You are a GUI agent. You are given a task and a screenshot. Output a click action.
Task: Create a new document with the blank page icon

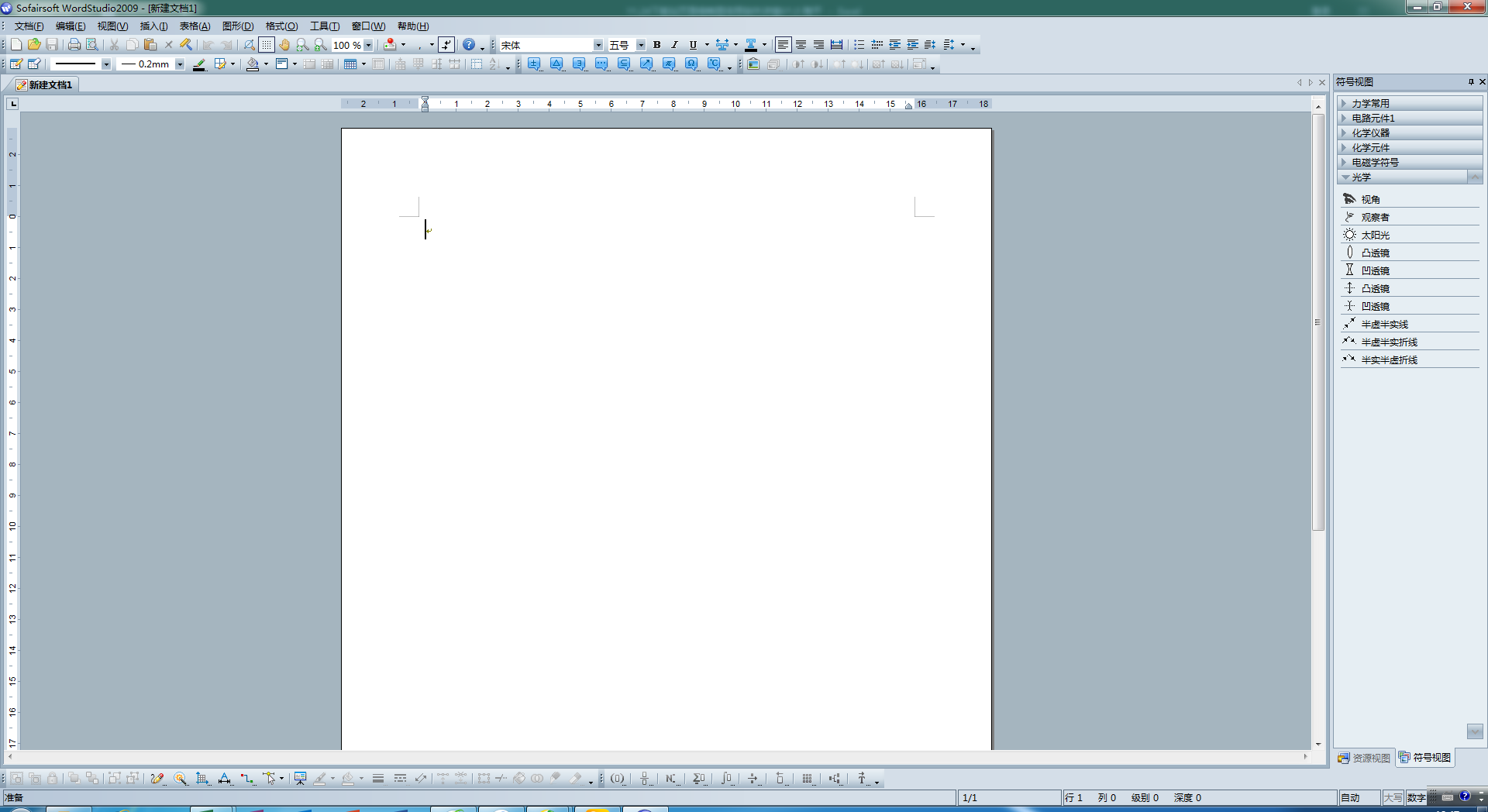(x=16, y=45)
